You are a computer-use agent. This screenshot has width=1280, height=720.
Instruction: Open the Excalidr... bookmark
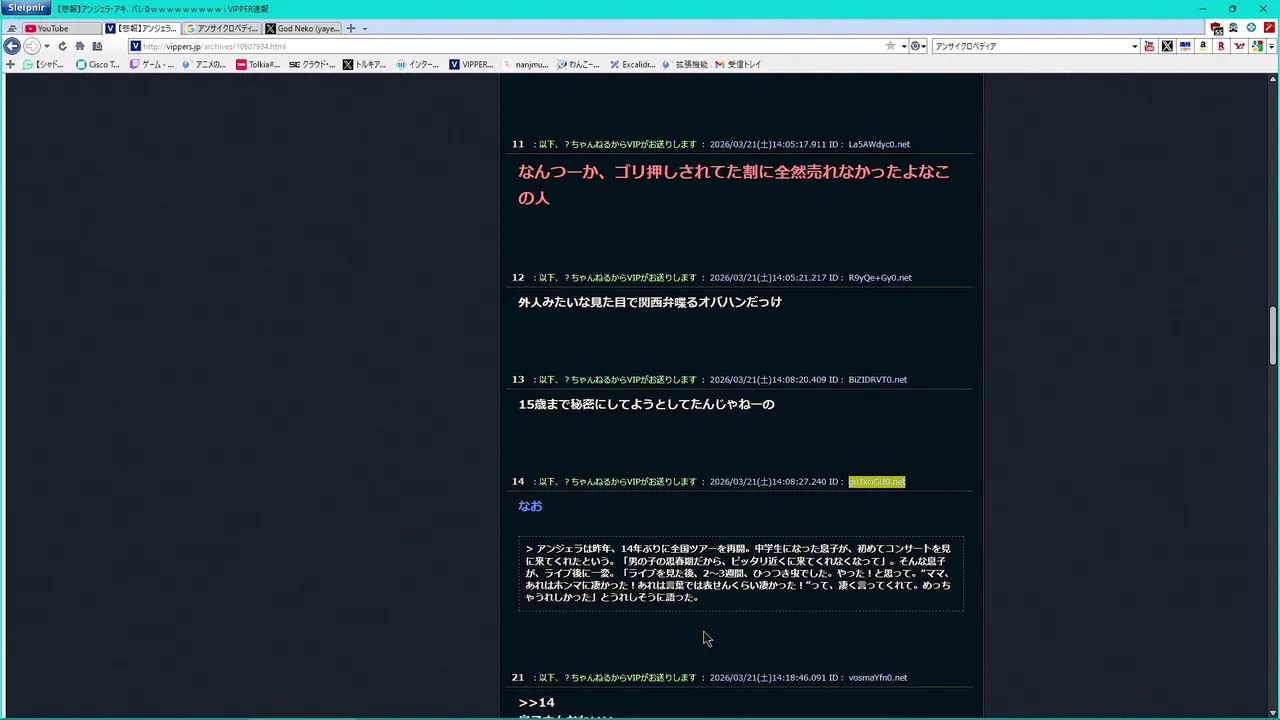pyautogui.click(x=632, y=64)
